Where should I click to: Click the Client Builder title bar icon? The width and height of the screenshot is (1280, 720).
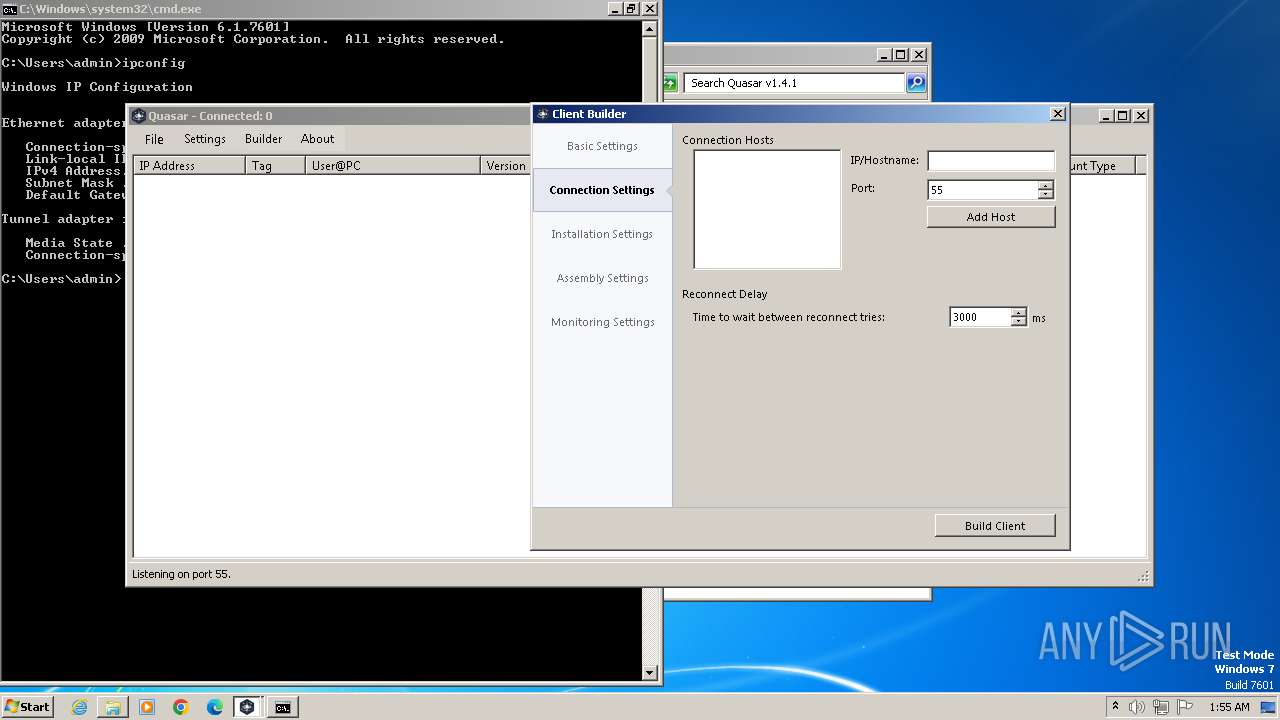click(542, 114)
